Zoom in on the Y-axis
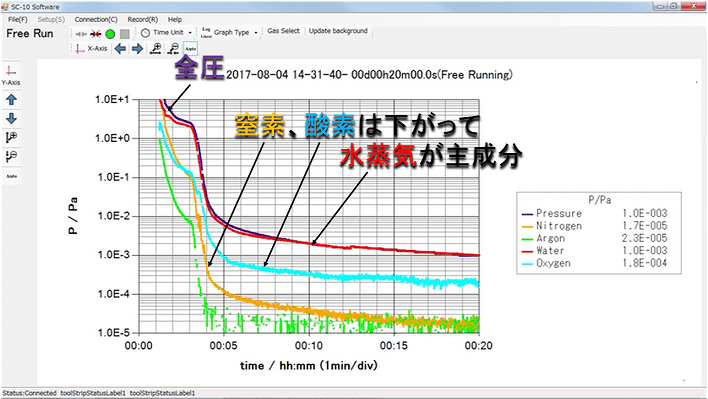Image resolution: width=708 pixels, height=399 pixels. [11, 137]
